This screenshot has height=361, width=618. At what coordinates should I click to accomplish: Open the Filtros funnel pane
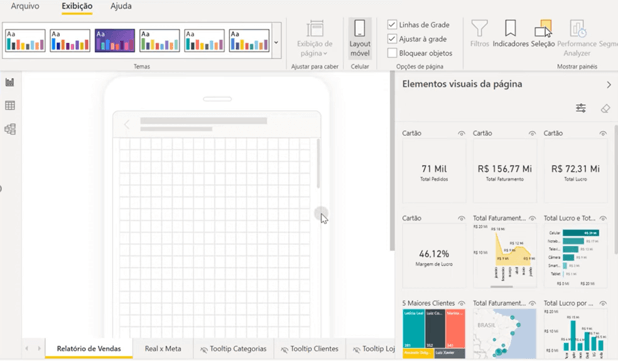479,34
